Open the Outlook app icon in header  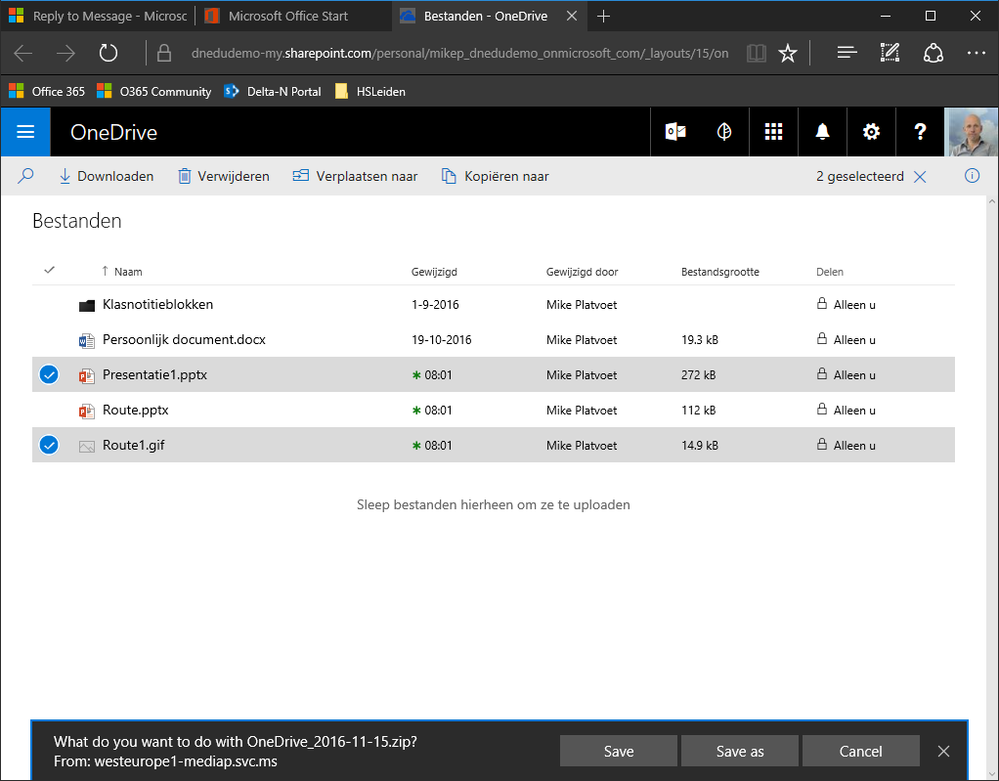click(x=675, y=132)
